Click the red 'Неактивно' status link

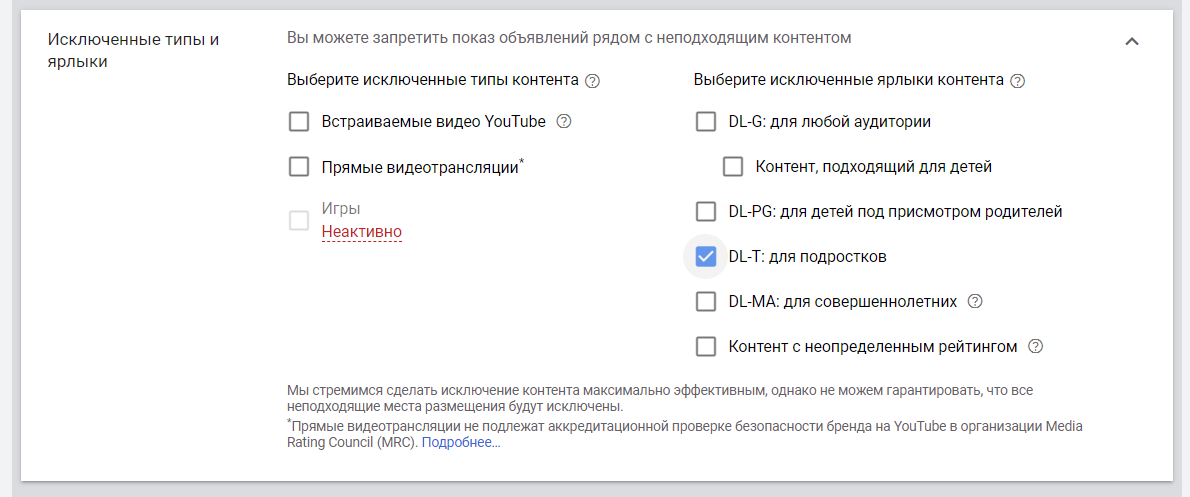[361, 232]
